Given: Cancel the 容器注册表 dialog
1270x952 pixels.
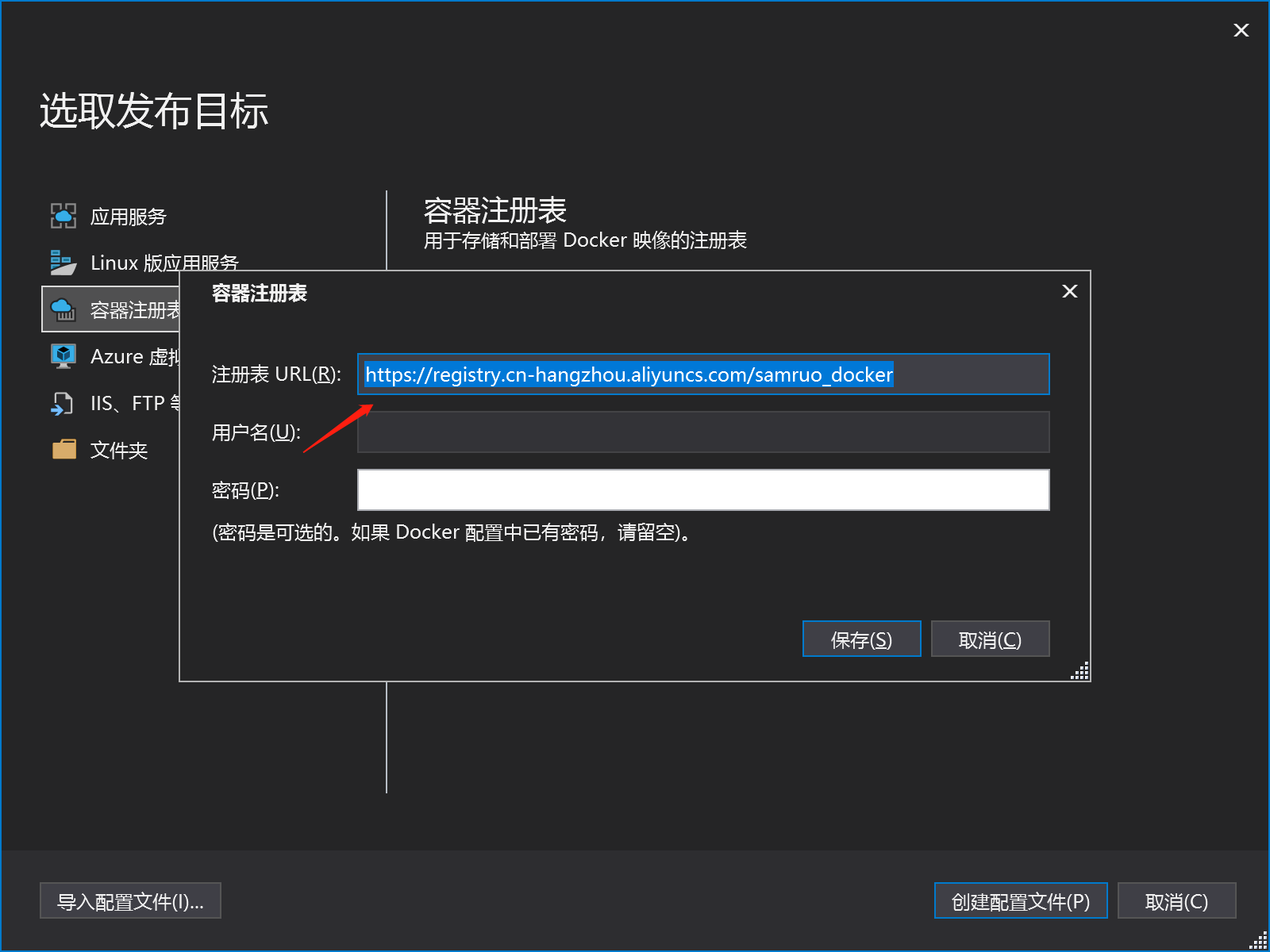Looking at the screenshot, I should pyautogui.click(x=990, y=639).
